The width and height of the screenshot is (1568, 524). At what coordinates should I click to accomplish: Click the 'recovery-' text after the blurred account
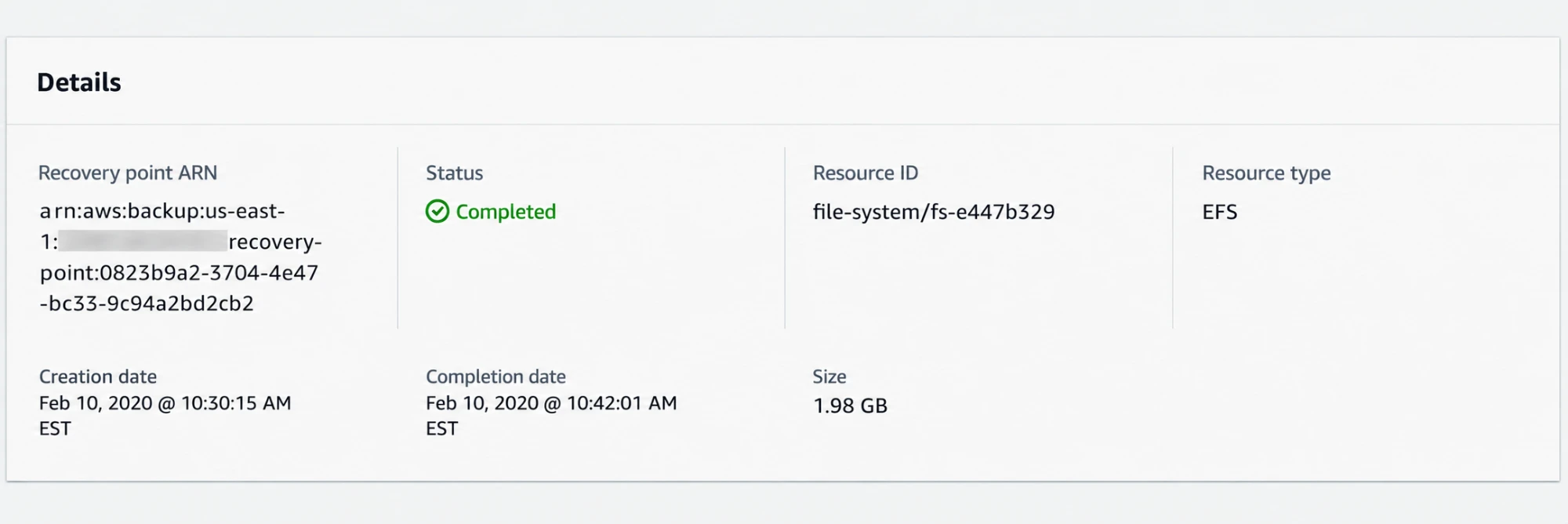(x=275, y=242)
